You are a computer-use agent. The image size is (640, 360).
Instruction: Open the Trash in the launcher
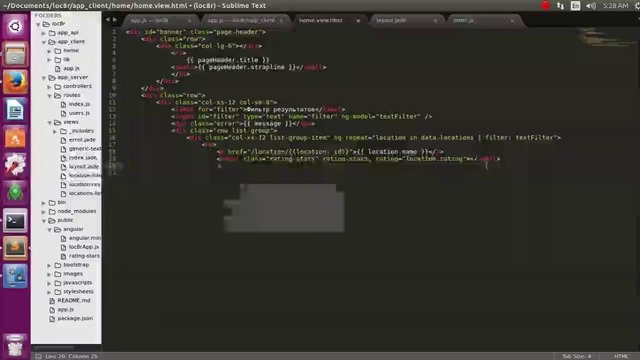(x=15, y=345)
